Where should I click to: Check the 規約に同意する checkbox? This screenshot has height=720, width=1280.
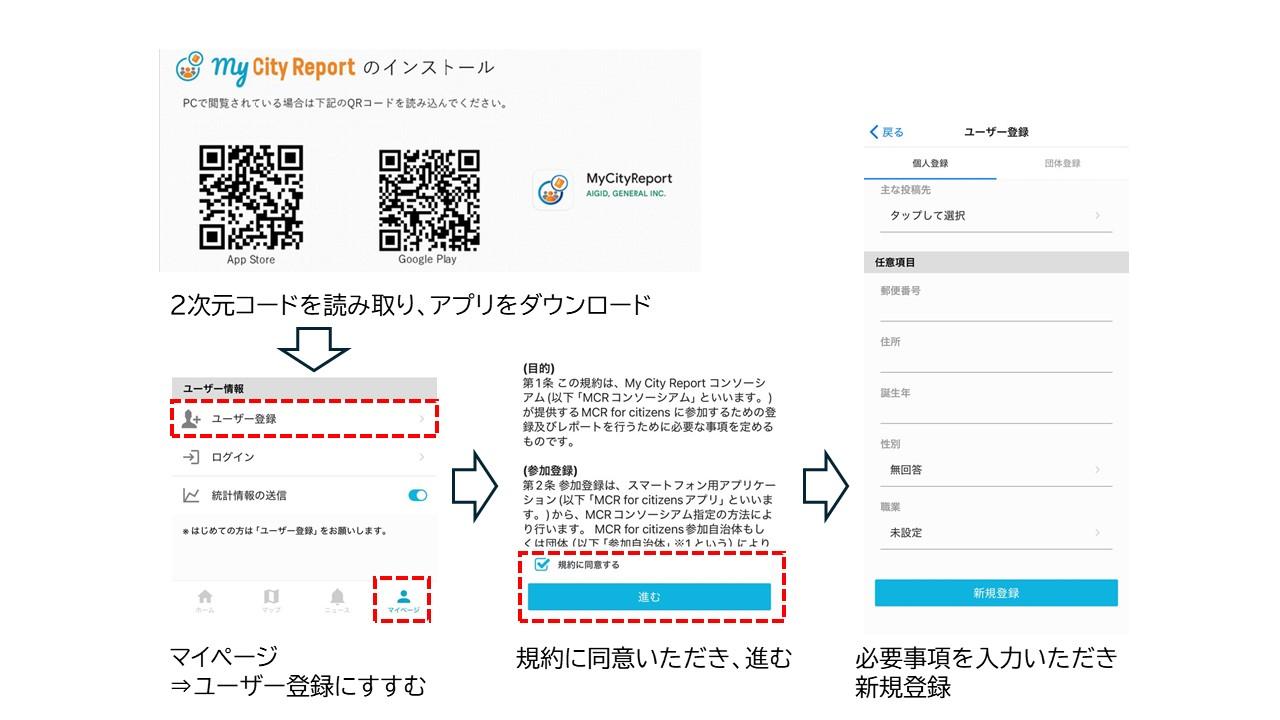tap(542, 565)
